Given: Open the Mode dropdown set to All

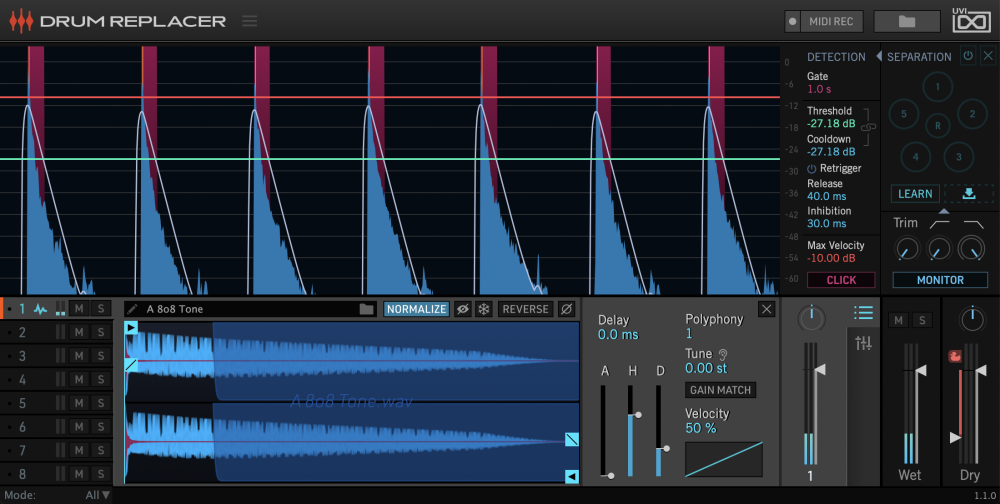Looking at the screenshot, I should click(98, 495).
